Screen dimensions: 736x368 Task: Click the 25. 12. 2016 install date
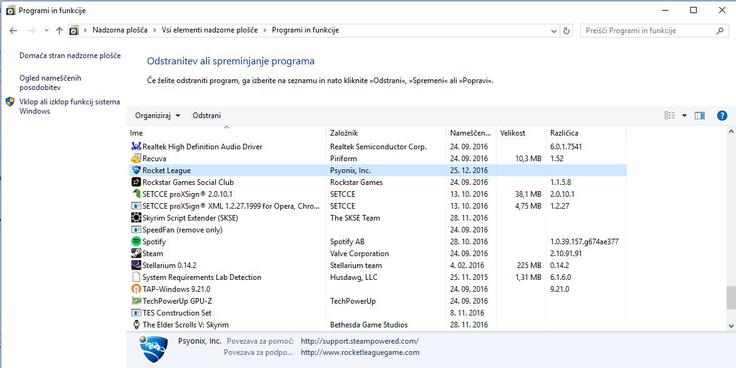(x=469, y=170)
